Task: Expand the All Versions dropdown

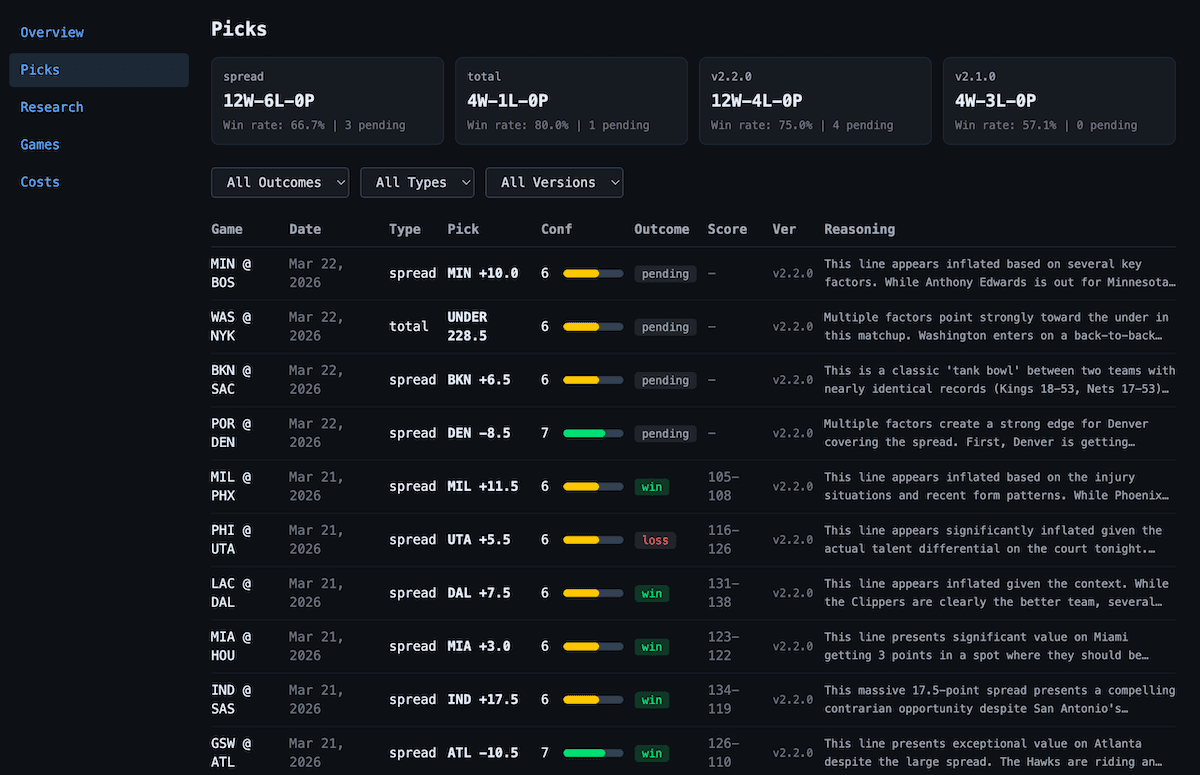Action: tap(554, 182)
